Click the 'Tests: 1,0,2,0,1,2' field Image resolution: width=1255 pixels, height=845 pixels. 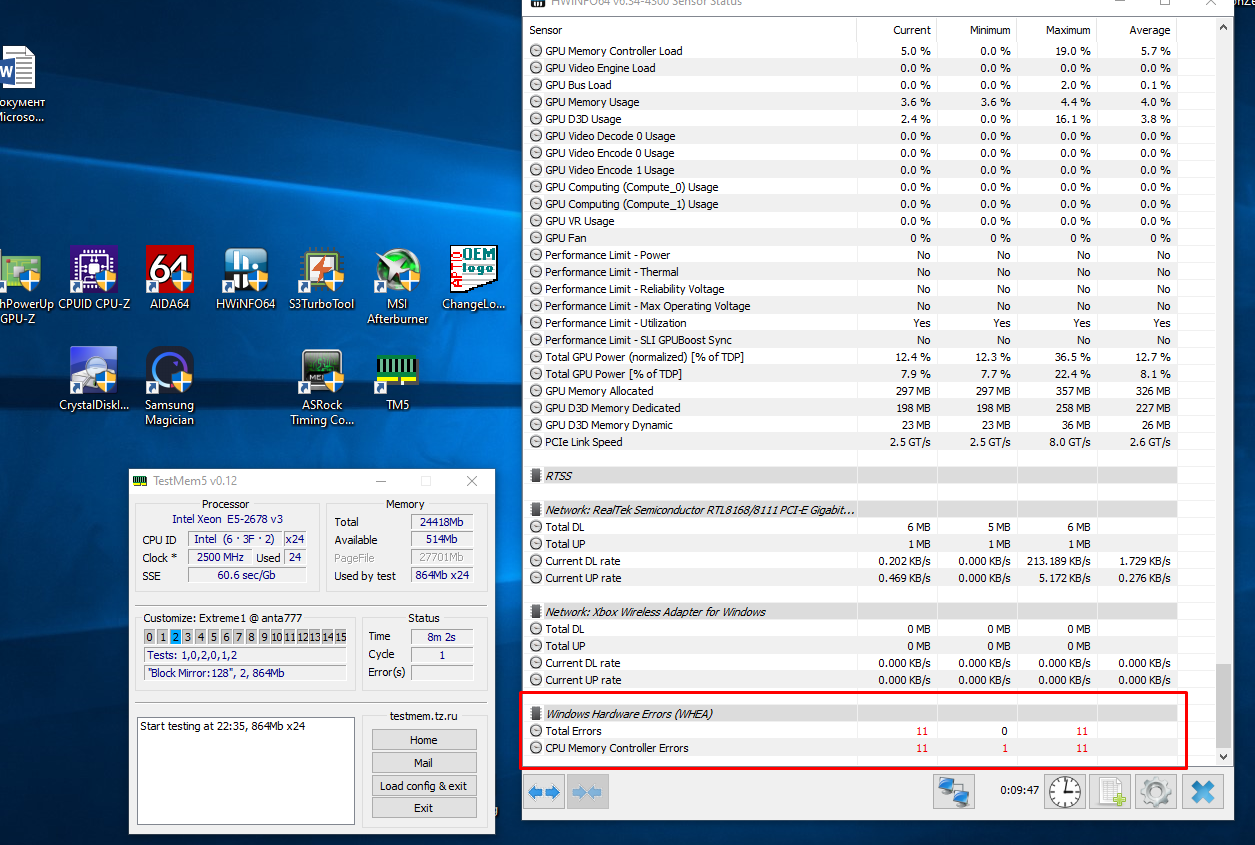point(245,655)
